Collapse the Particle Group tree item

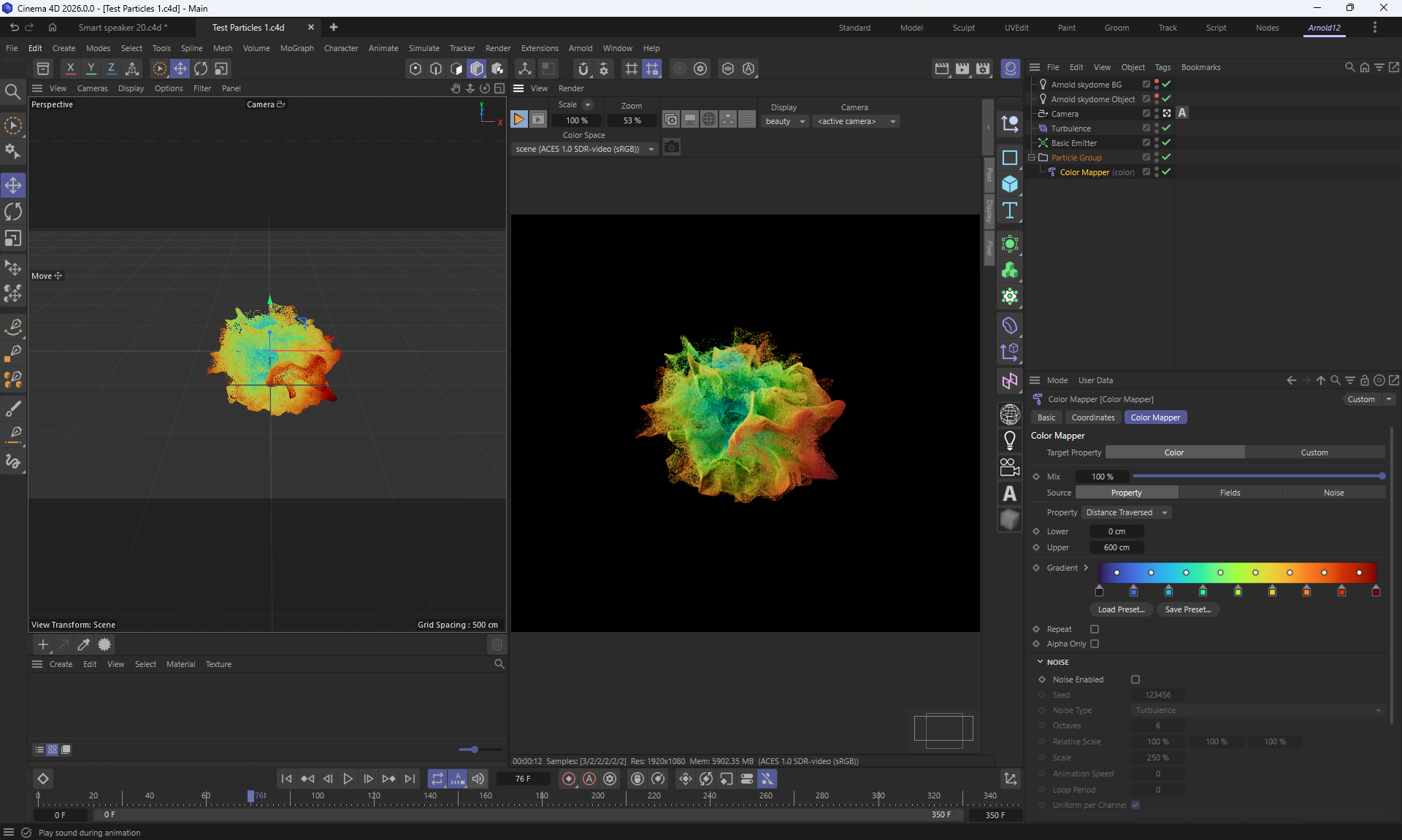1032,158
